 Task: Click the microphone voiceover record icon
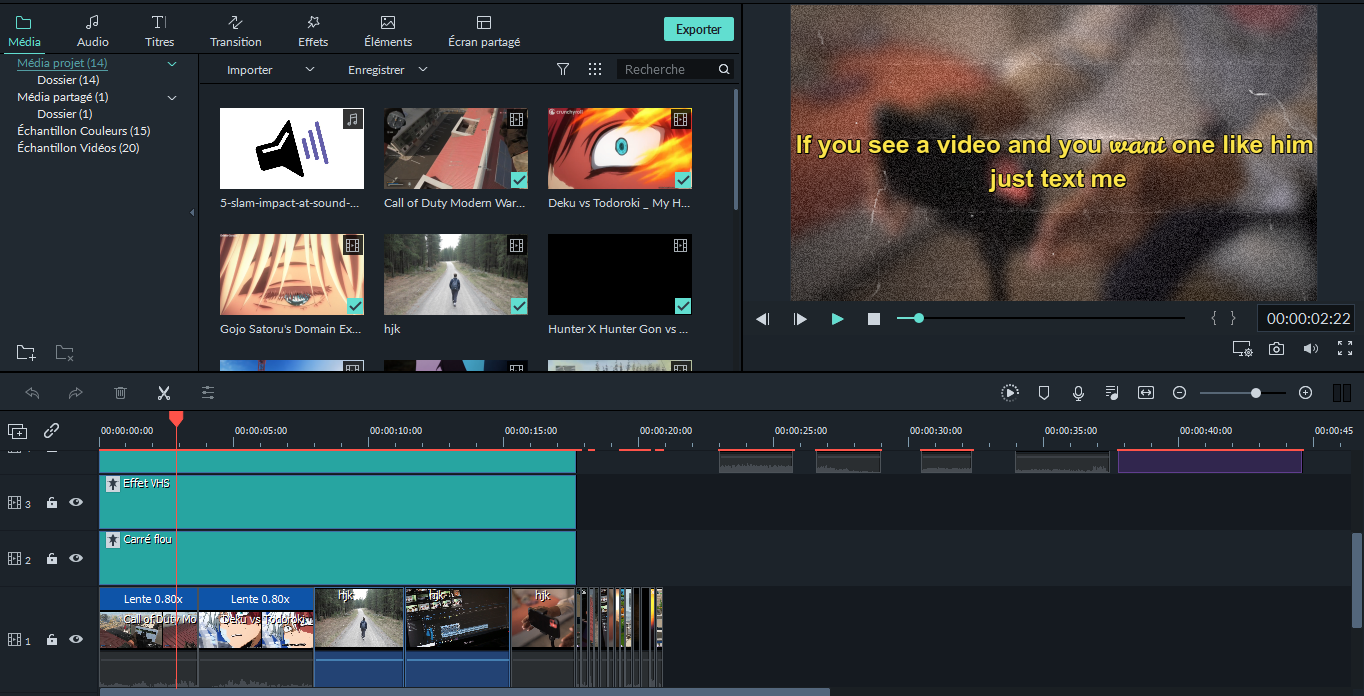[1078, 393]
